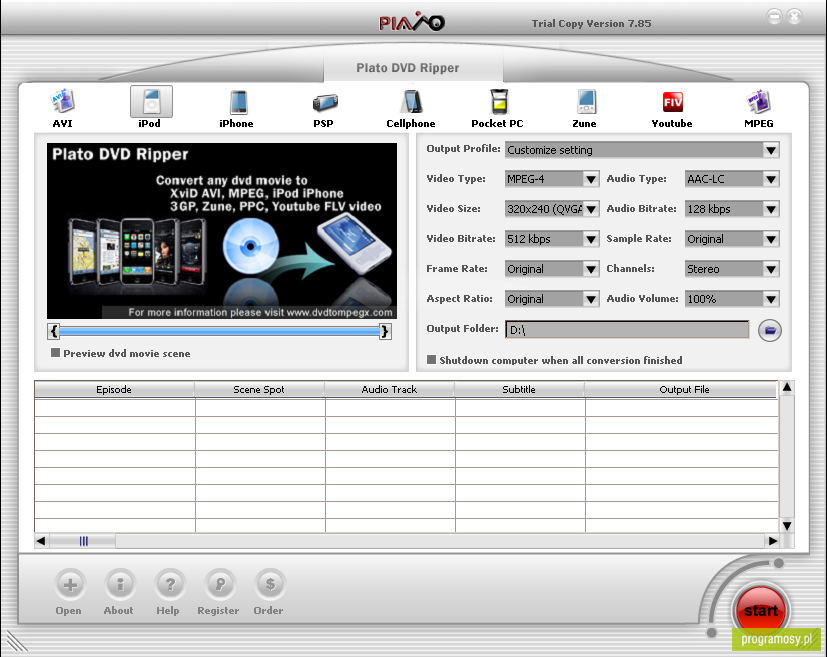Screen dimensions: 827x657
Task: Click the list scroll up arrow
Action: click(787, 388)
